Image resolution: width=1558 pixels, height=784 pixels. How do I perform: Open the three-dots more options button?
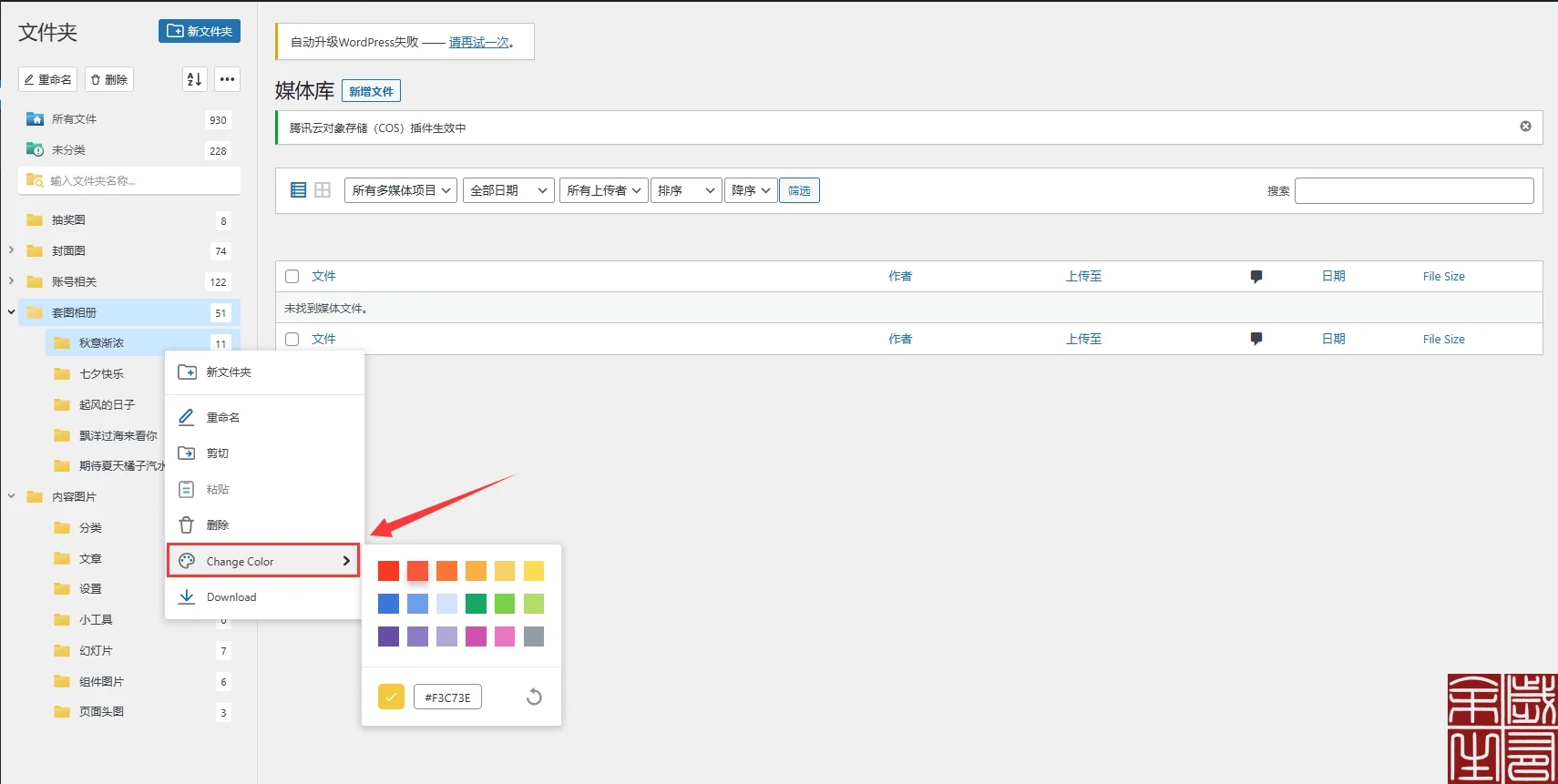228,79
